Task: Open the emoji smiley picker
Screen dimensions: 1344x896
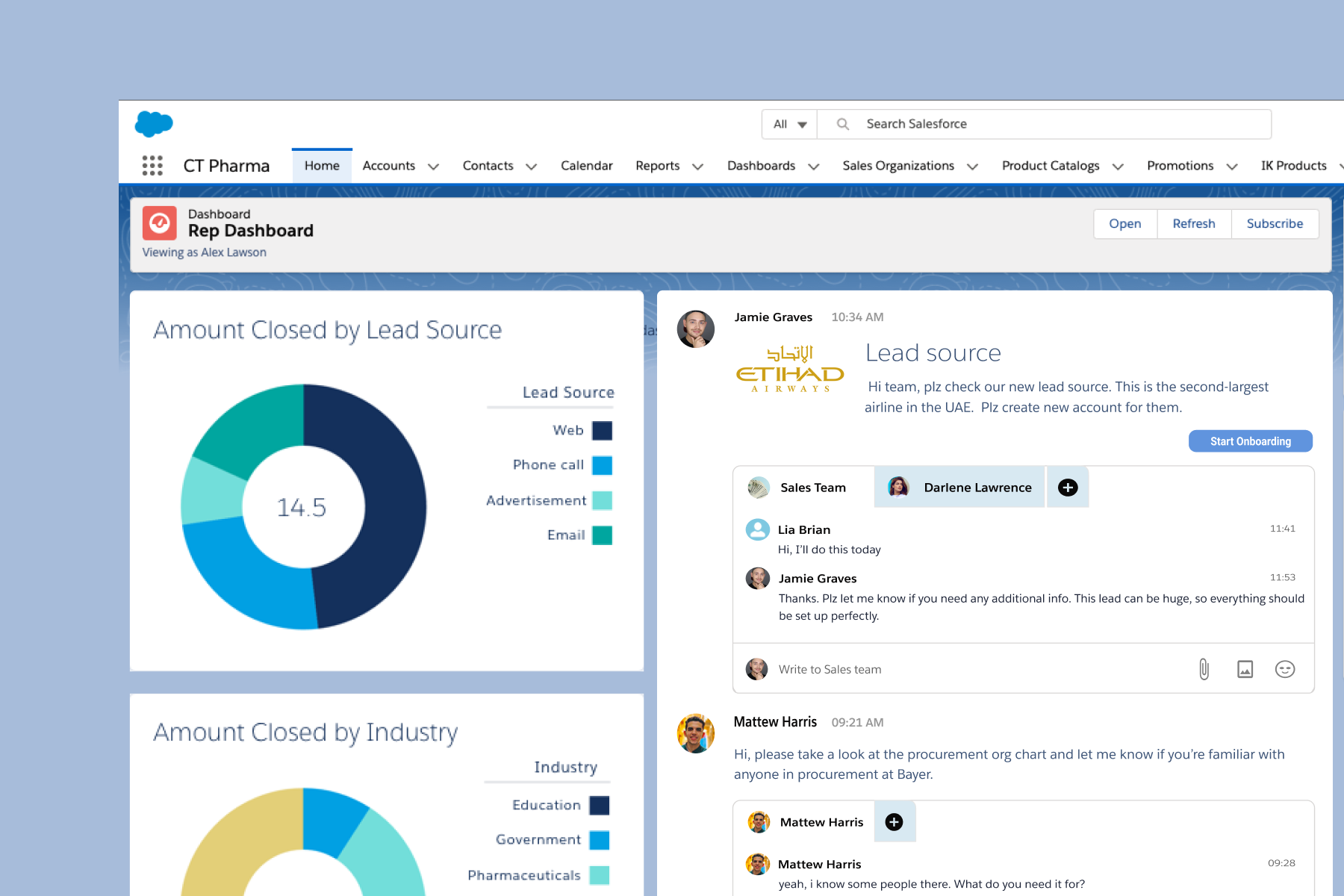Action: (x=1285, y=669)
